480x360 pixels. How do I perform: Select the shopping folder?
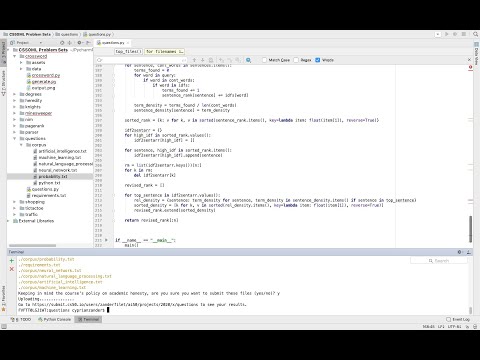32,202
